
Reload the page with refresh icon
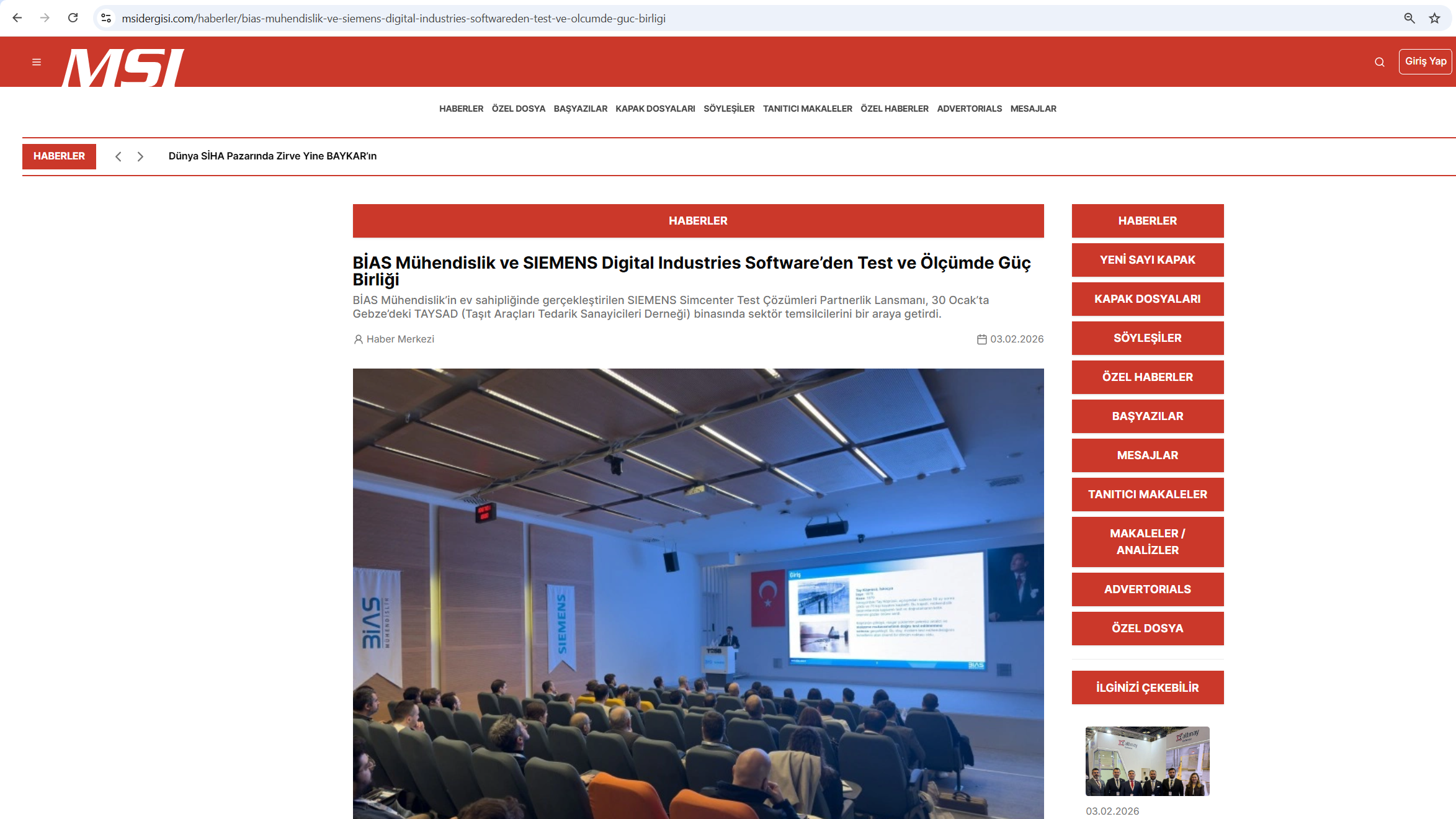tap(73, 18)
